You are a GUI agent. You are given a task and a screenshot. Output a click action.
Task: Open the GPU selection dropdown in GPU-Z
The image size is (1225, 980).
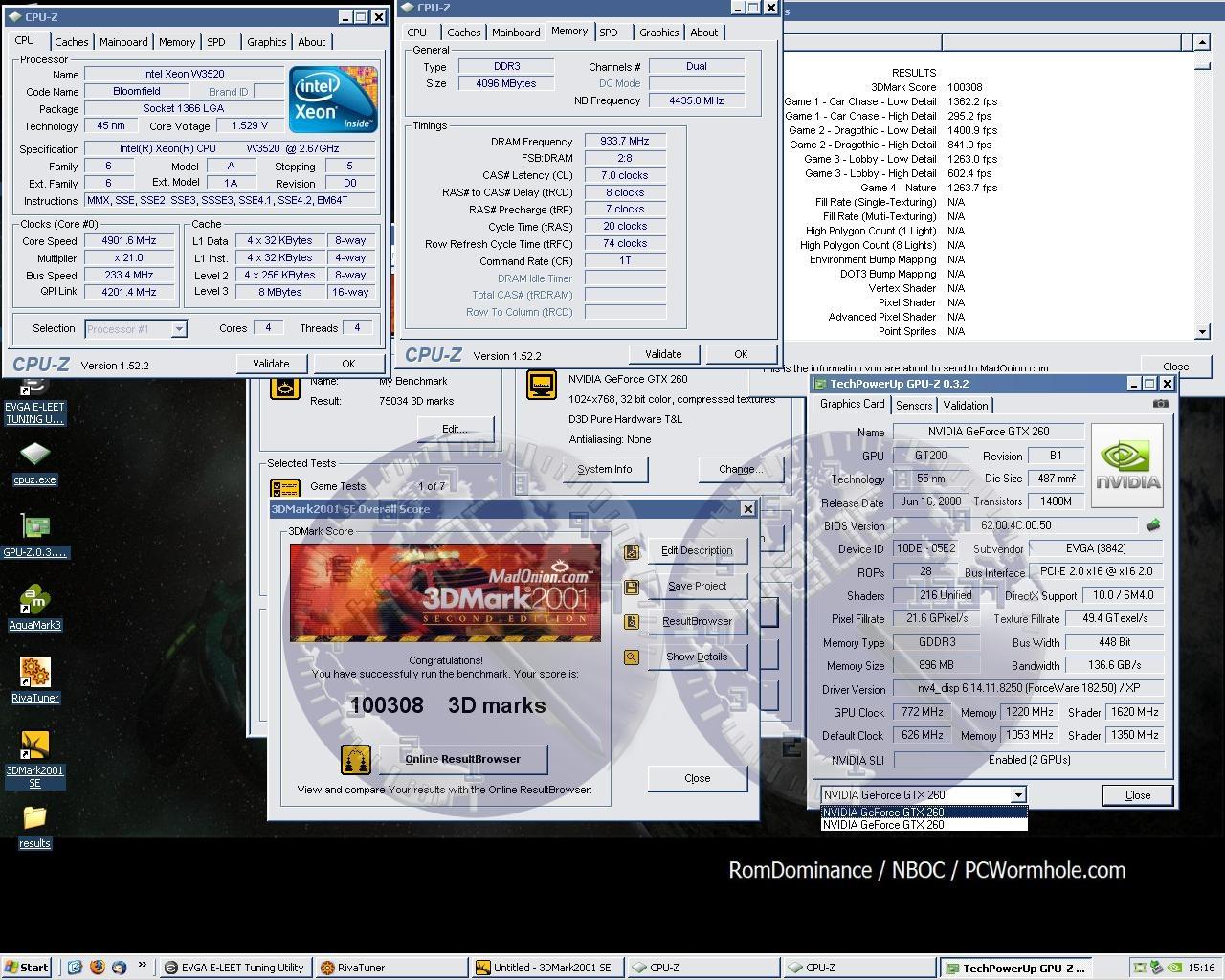coord(924,794)
